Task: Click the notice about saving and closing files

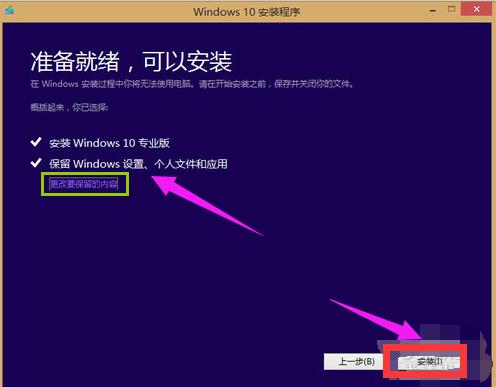Action: (x=192, y=84)
